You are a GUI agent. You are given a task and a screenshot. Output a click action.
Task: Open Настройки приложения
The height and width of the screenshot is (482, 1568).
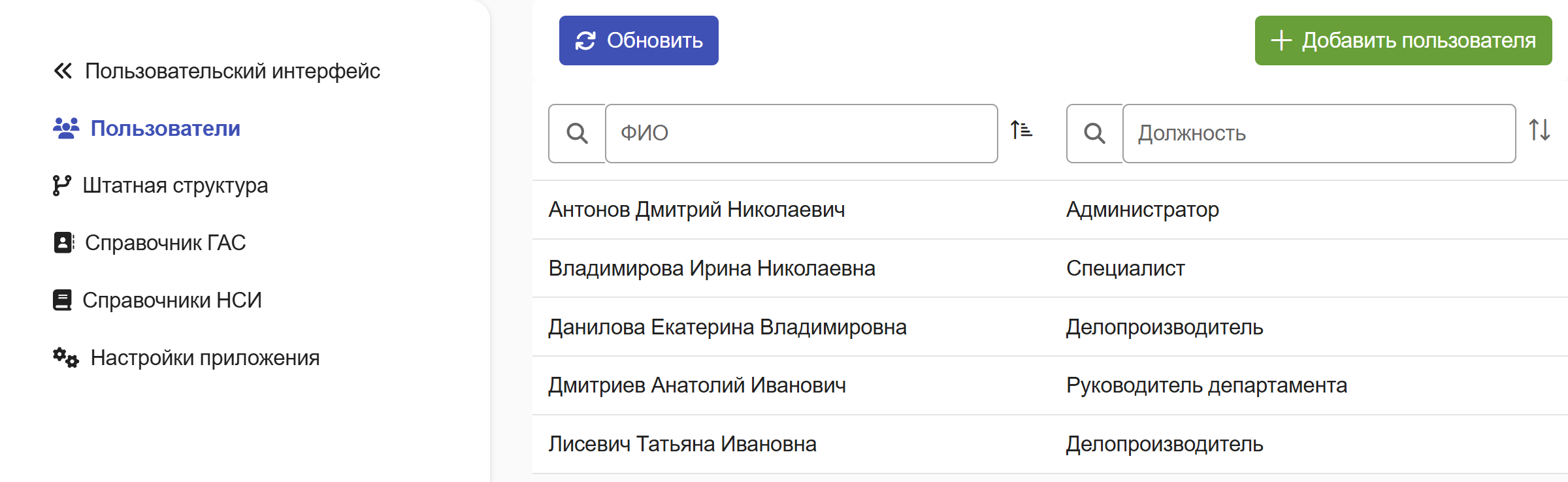(205, 357)
